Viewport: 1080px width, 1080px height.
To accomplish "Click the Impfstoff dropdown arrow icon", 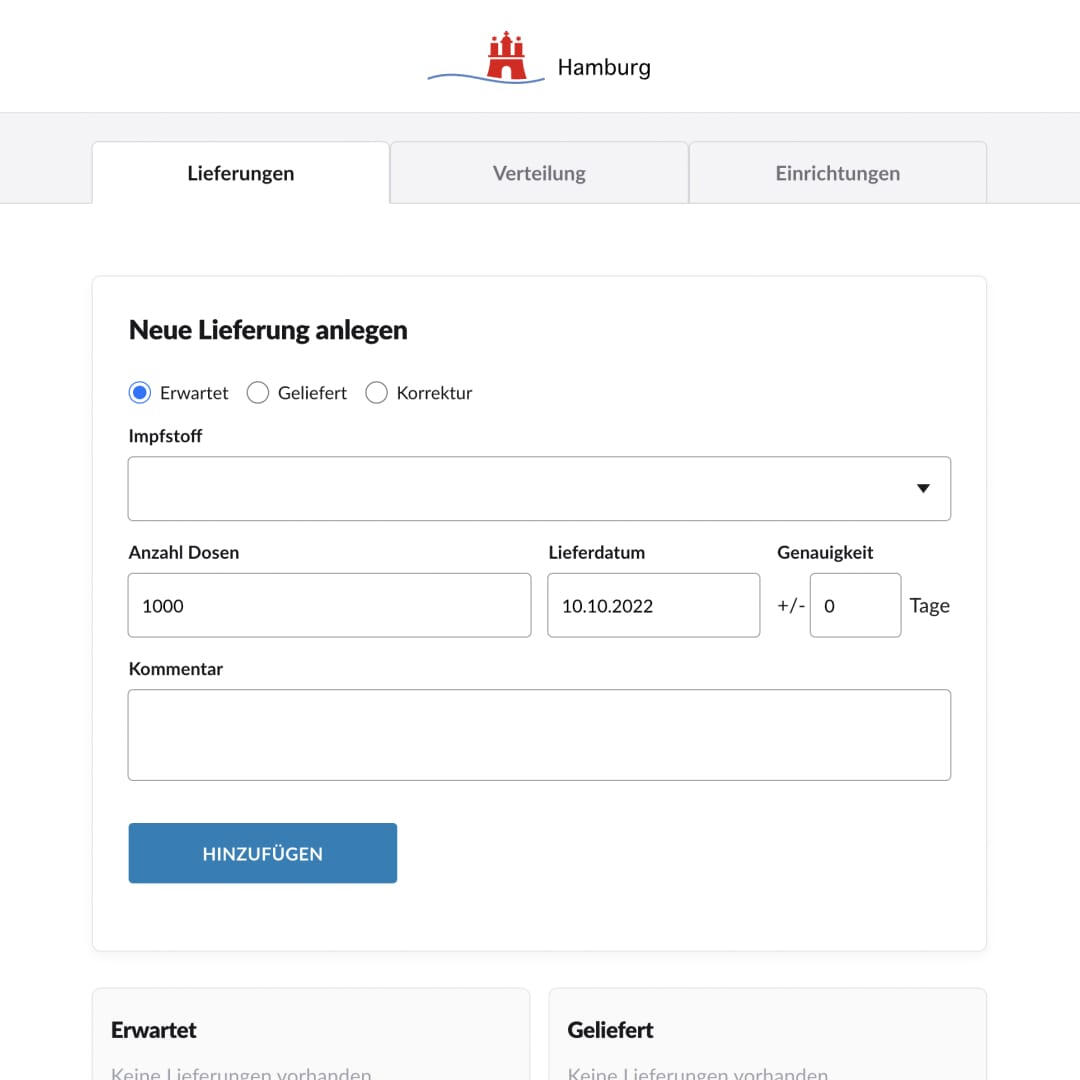I will tap(923, 489).
